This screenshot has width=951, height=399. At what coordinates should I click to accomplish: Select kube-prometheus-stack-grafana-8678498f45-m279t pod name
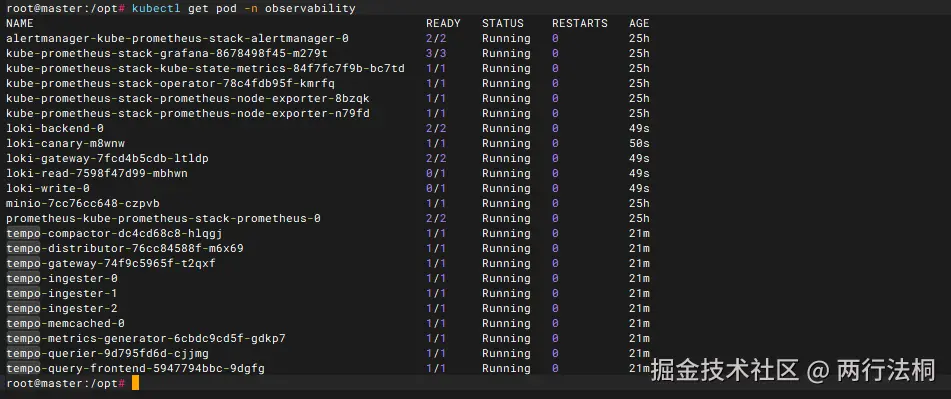[x=167, y=53]
